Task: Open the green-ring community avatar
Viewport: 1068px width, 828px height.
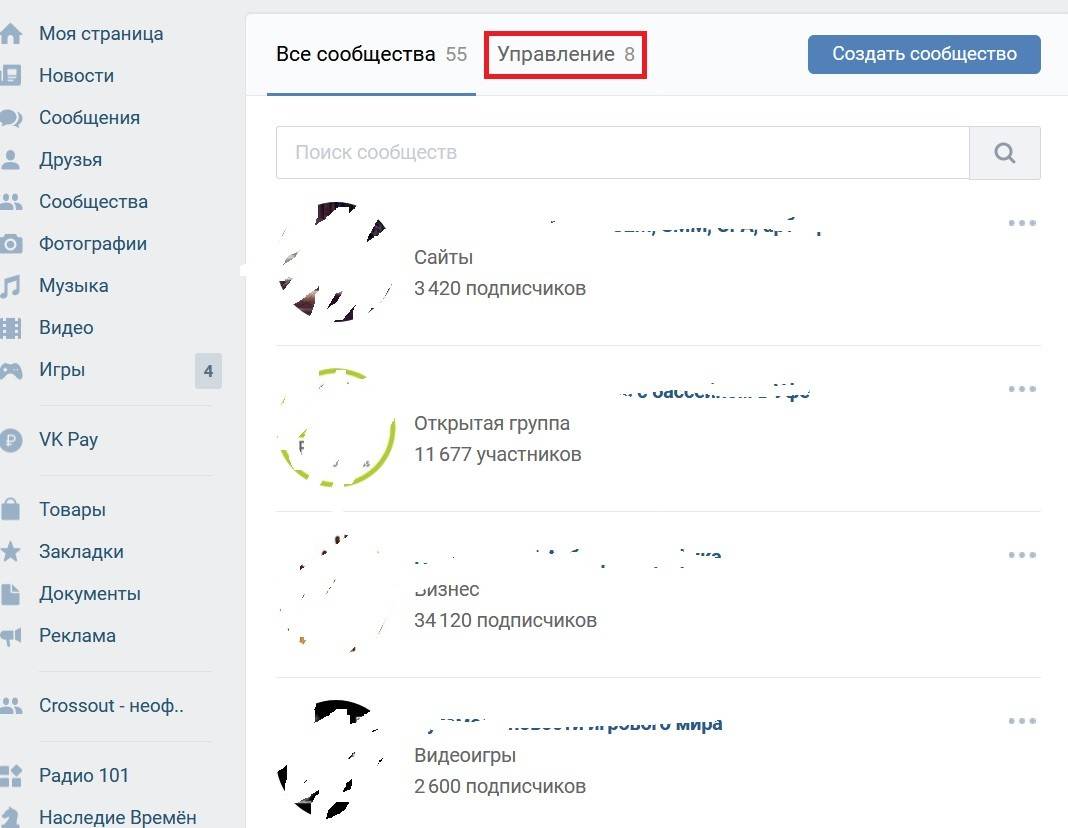Action: tap(337, 428)
